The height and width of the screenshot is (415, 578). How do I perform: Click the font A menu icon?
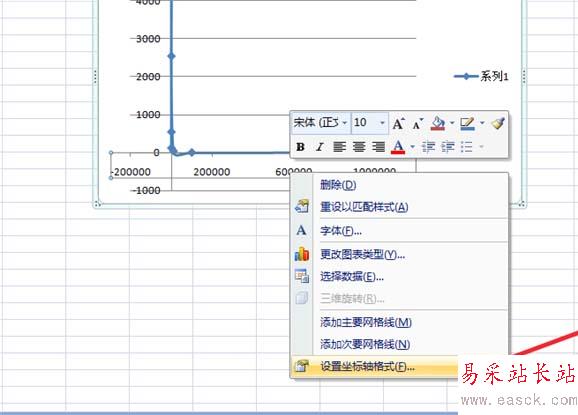(301, 231)
